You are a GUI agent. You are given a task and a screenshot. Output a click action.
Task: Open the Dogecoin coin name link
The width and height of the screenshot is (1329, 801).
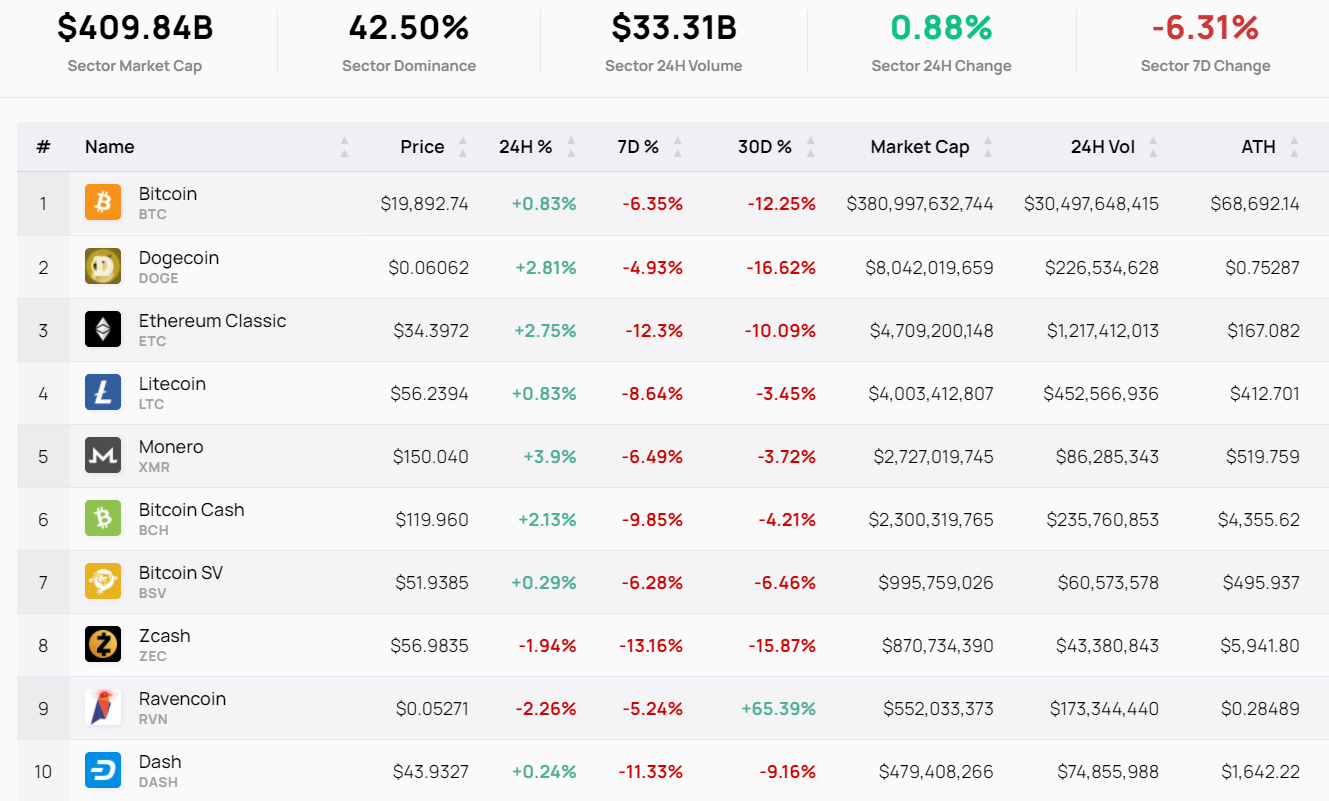click(179, 258)
